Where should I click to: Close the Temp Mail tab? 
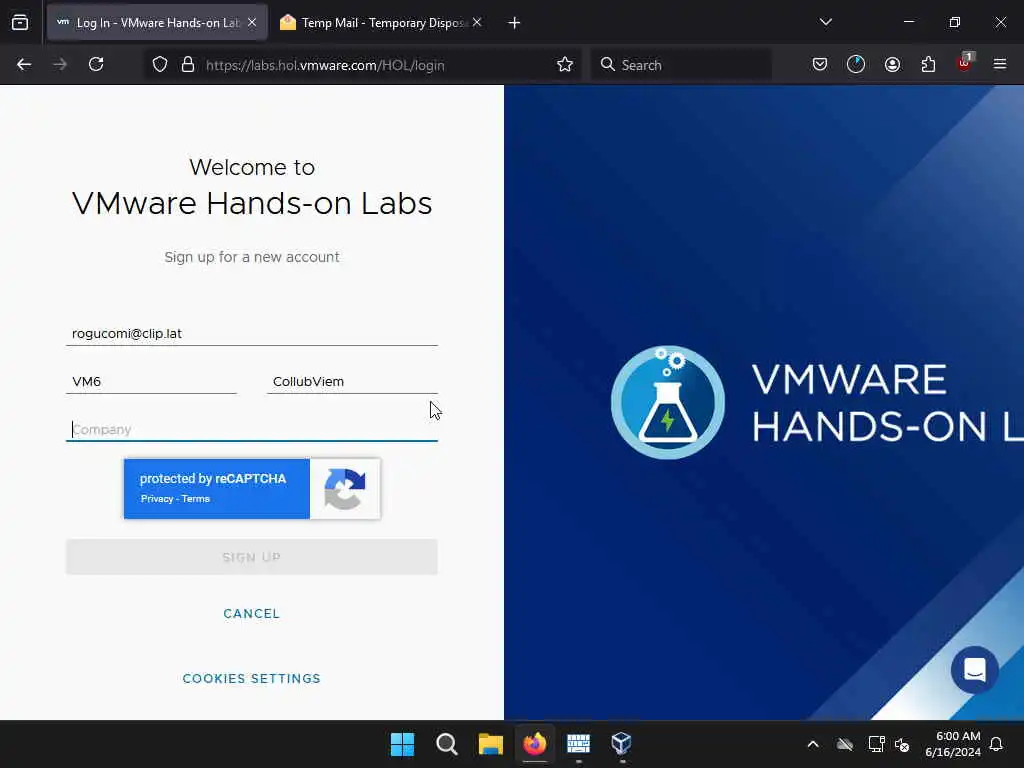coord(477,22)
